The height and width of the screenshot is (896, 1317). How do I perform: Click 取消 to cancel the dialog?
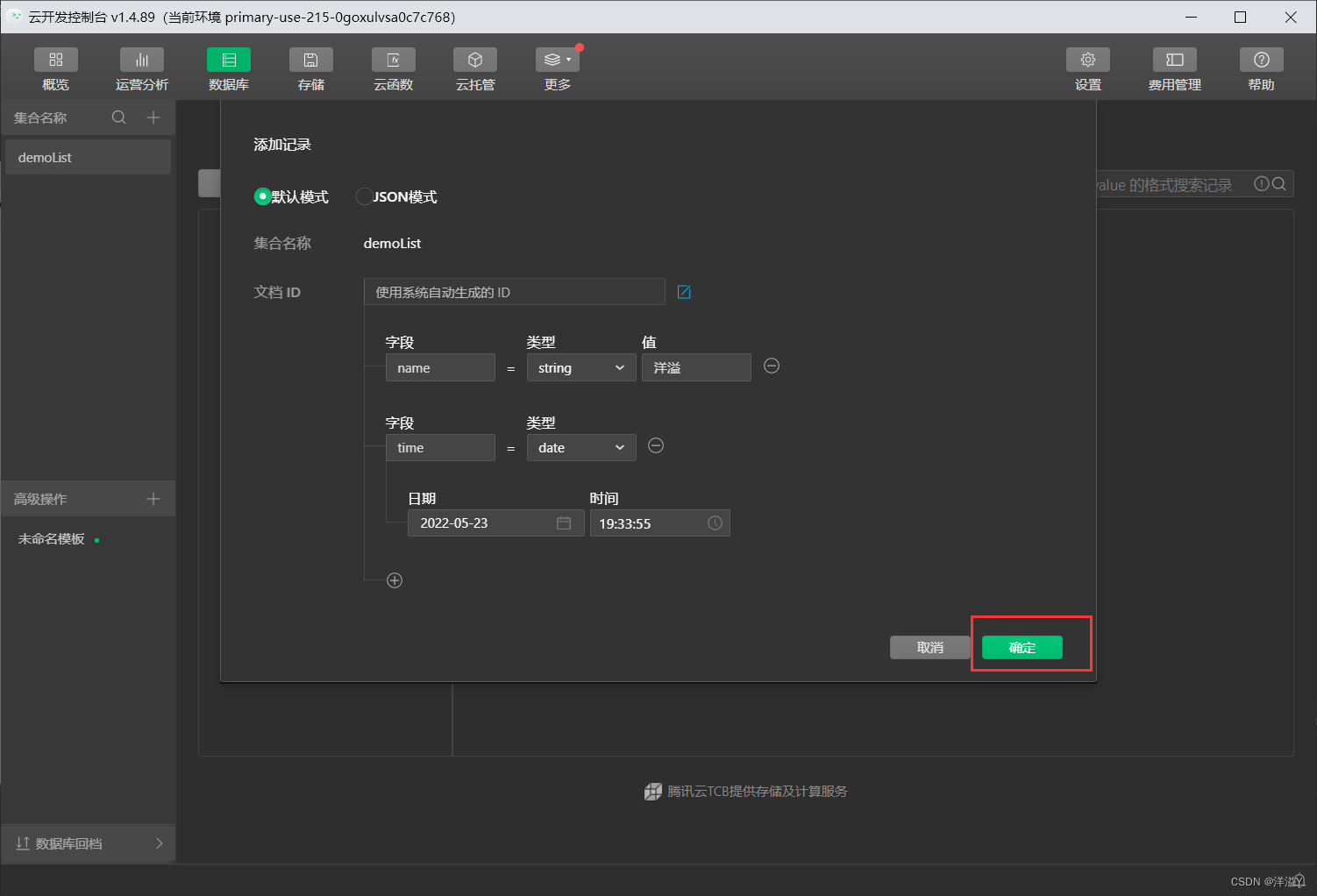click(930, 647)
